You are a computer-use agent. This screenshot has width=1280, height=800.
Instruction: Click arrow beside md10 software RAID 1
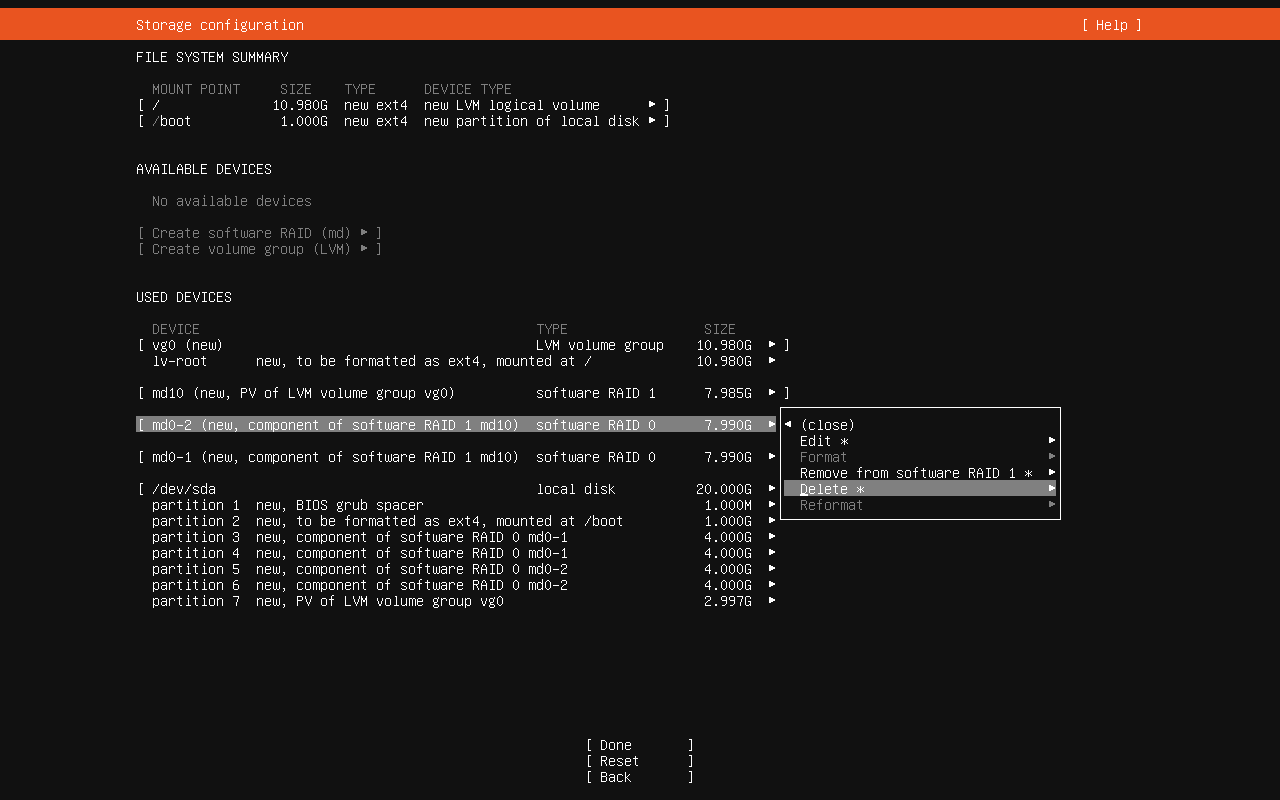(772, 393)
